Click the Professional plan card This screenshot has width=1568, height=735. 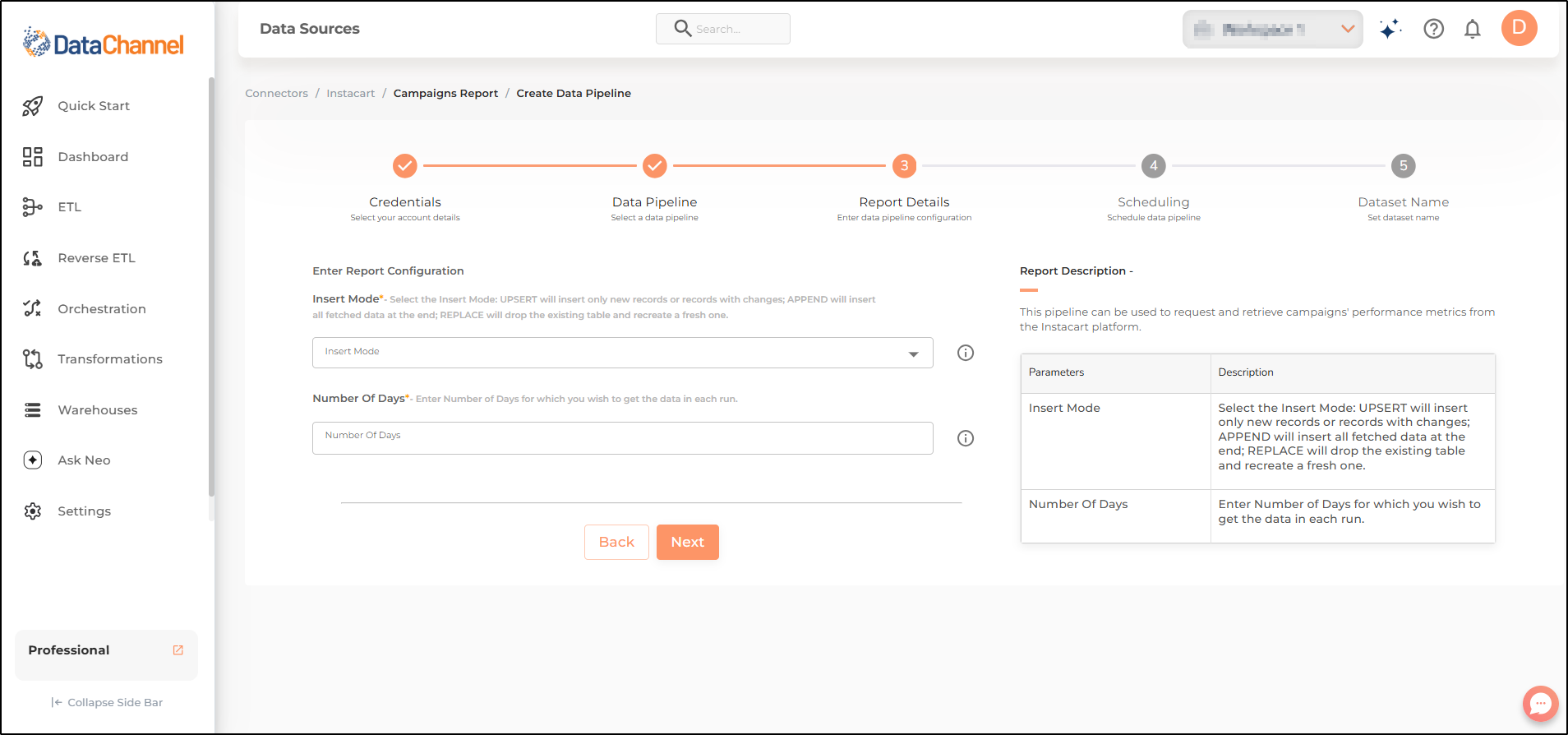click(106, 655)
